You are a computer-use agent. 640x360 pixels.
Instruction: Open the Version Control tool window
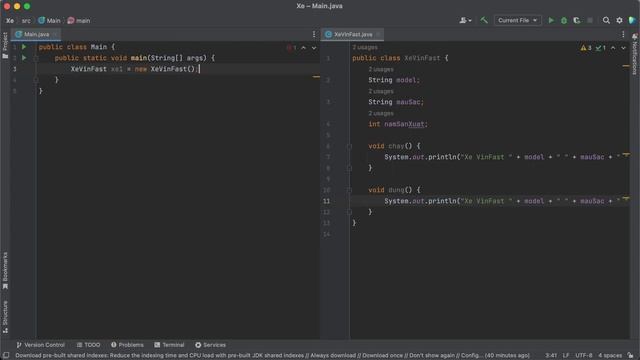point(40,345)
